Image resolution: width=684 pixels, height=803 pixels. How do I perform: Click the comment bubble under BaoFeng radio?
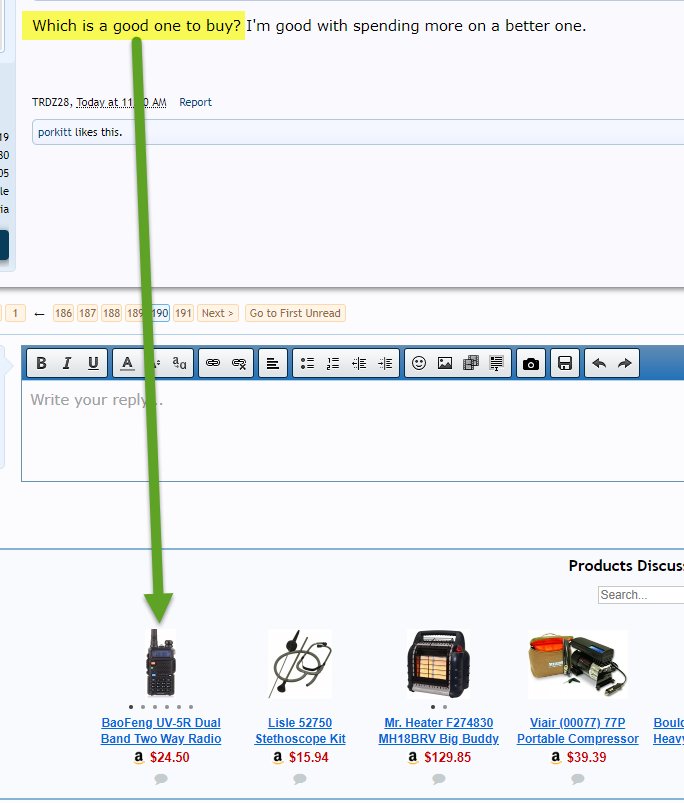point(161,779)
